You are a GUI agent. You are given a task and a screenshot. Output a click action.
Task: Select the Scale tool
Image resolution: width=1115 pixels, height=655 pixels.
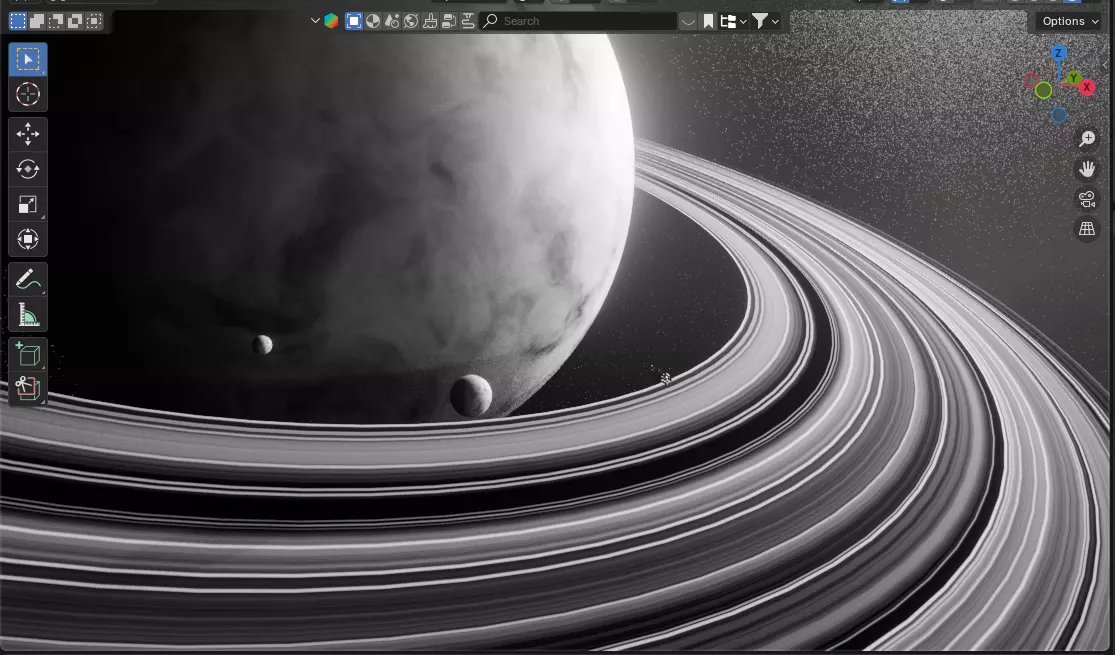point(28,205)
